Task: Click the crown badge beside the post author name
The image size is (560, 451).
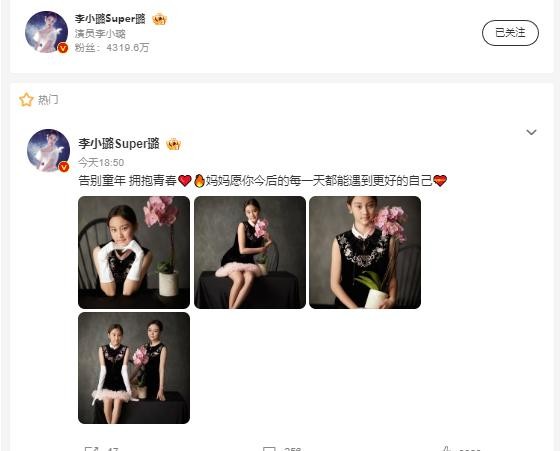Action: (174, 144)
